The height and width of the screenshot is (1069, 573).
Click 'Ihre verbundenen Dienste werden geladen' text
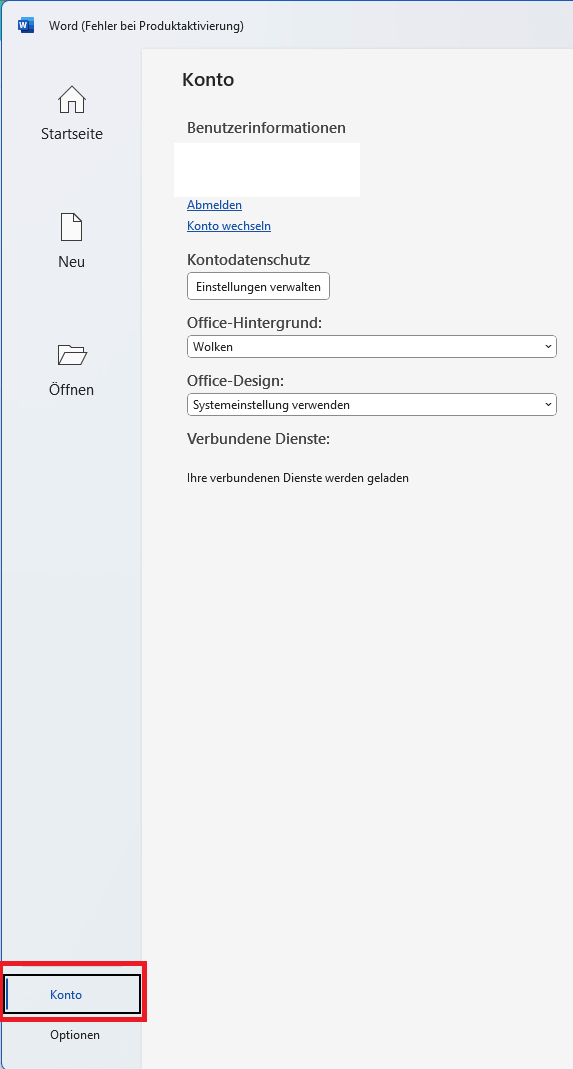(x=297, y=478)
